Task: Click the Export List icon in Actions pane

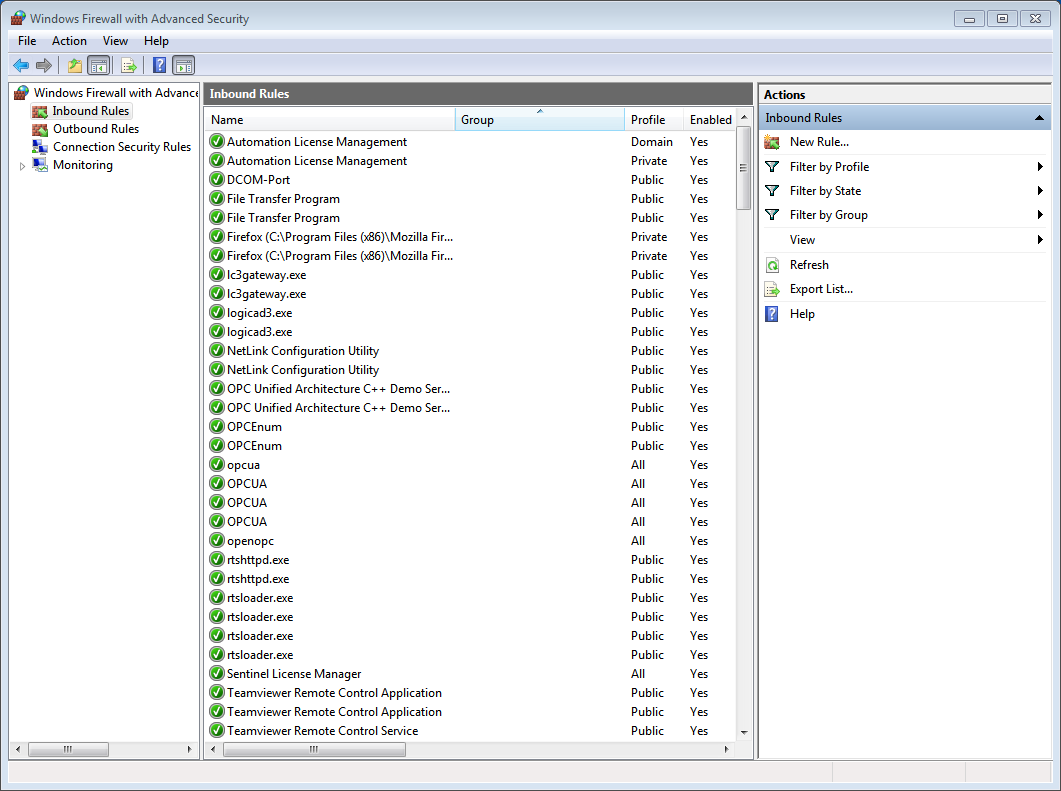Action: [772, 290]
